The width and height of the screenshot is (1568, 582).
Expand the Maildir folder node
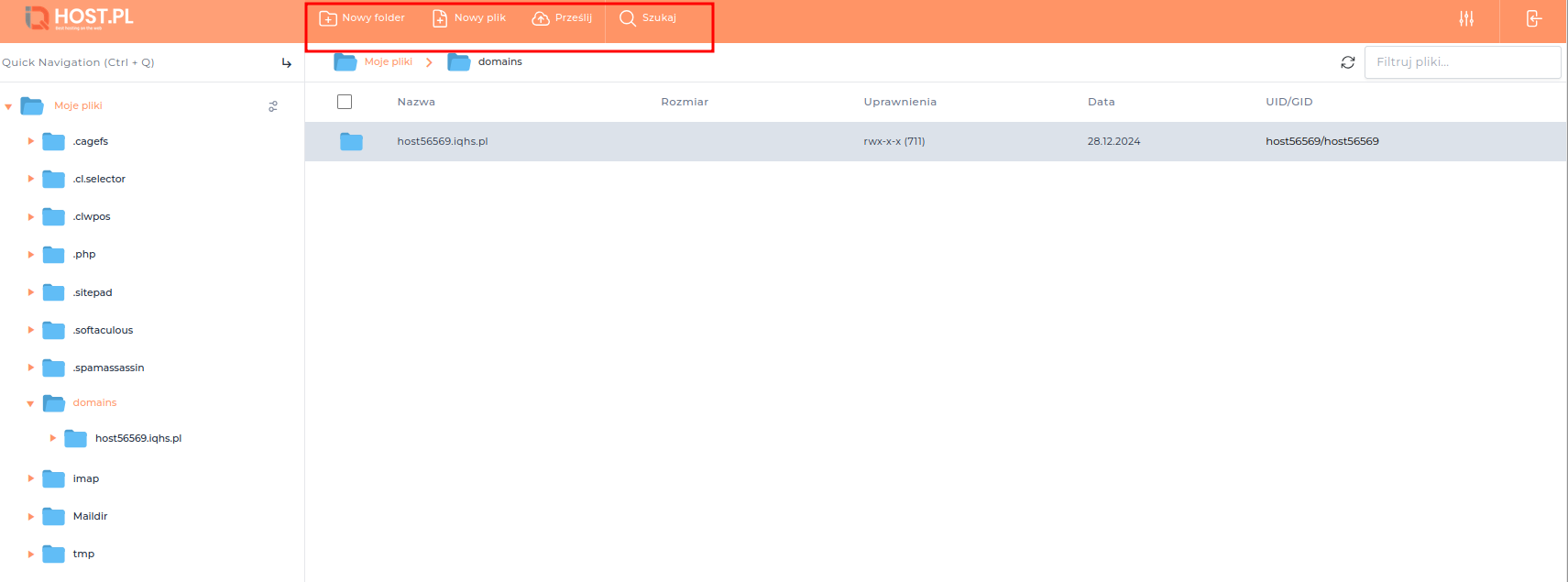click(x=31, y=517)
